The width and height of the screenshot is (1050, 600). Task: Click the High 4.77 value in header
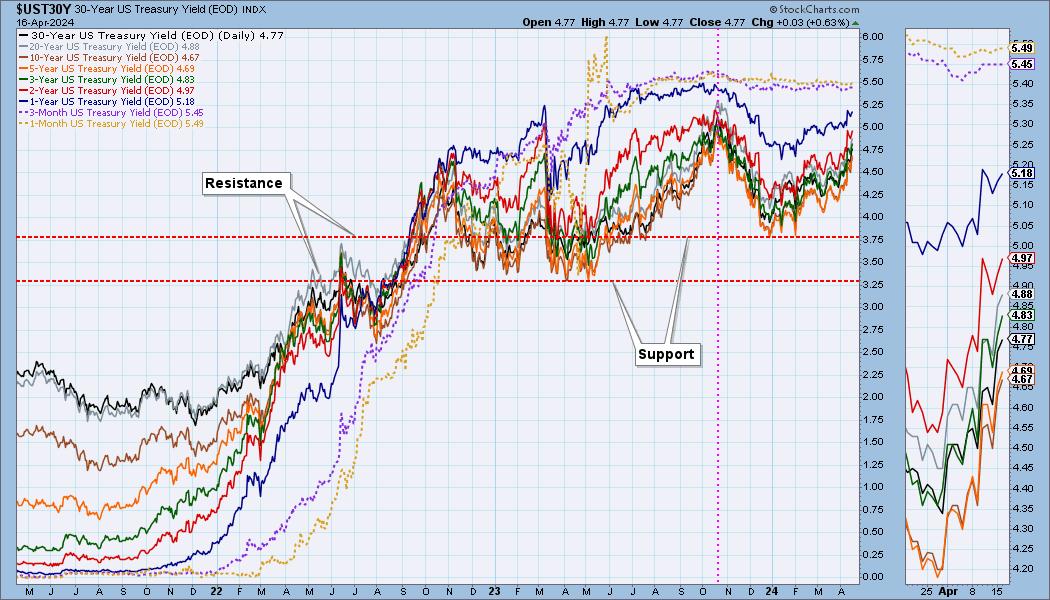point(605,22)
